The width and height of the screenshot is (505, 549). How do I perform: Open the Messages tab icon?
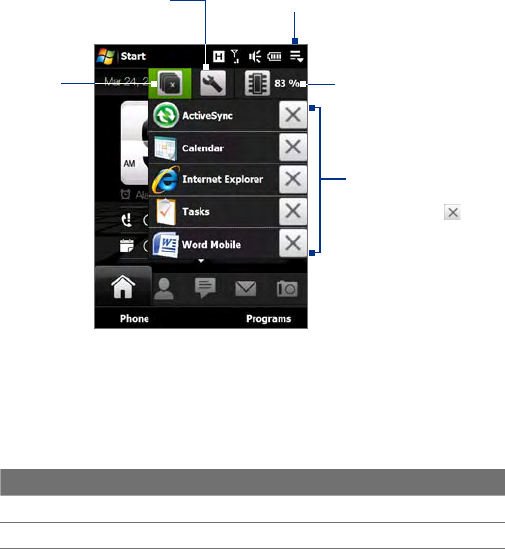(205, 288)
